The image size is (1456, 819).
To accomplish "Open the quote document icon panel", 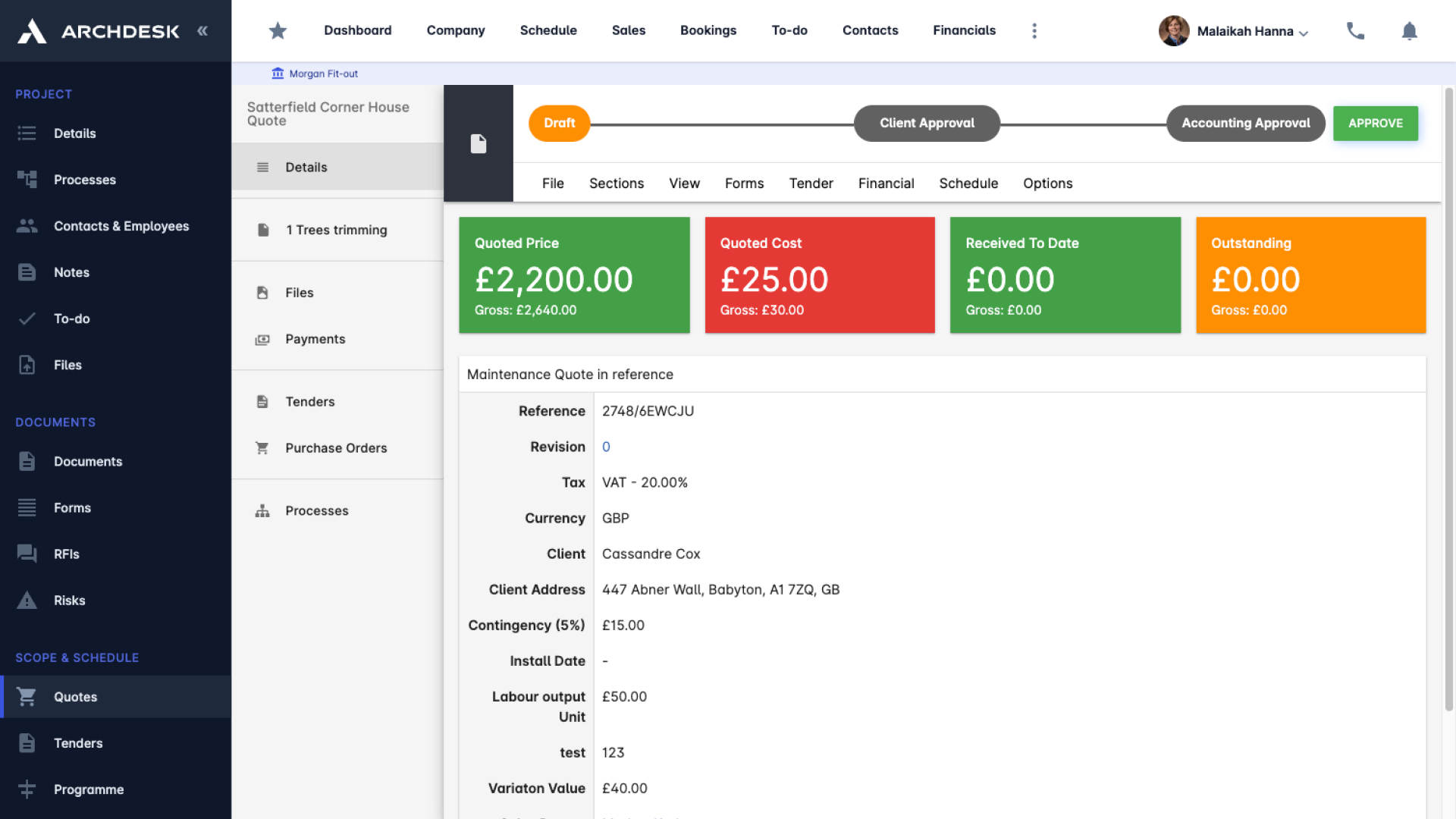I will [479, 144].
